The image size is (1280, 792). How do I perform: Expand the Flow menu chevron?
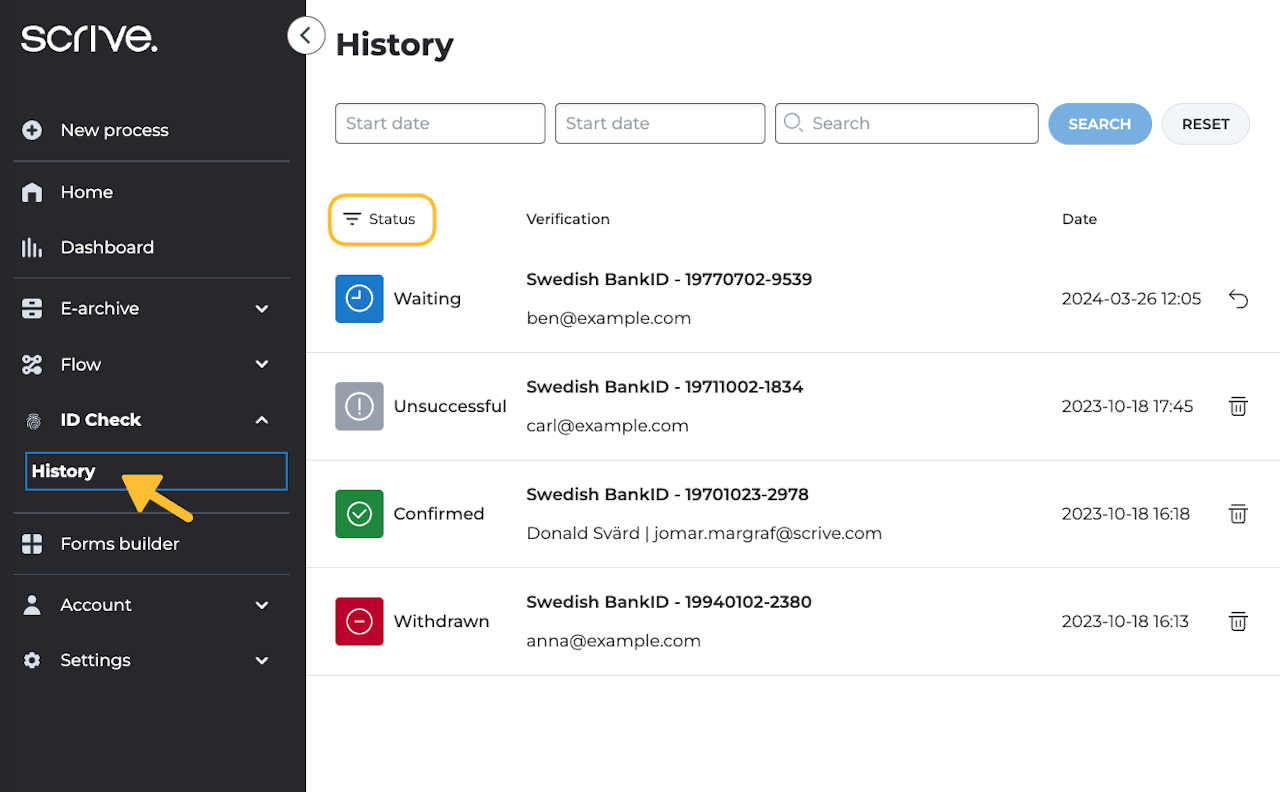click(x=262, y=365)
